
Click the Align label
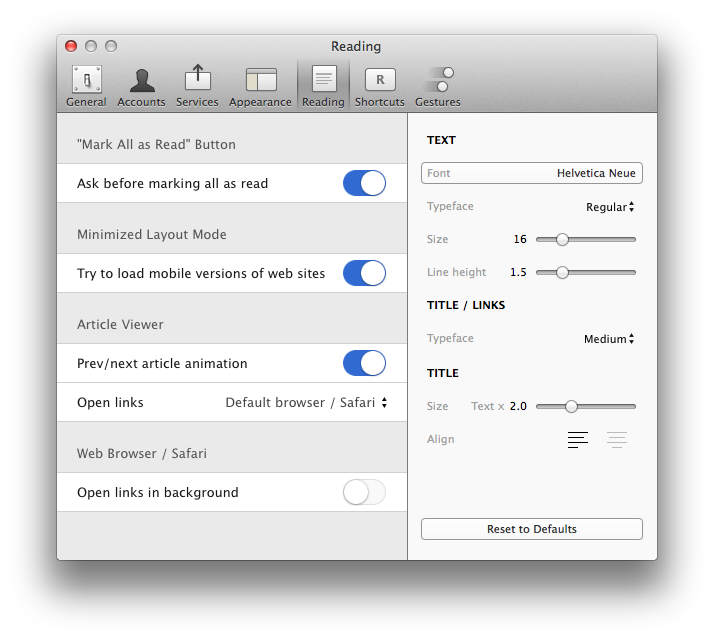[x=440, y=439]
